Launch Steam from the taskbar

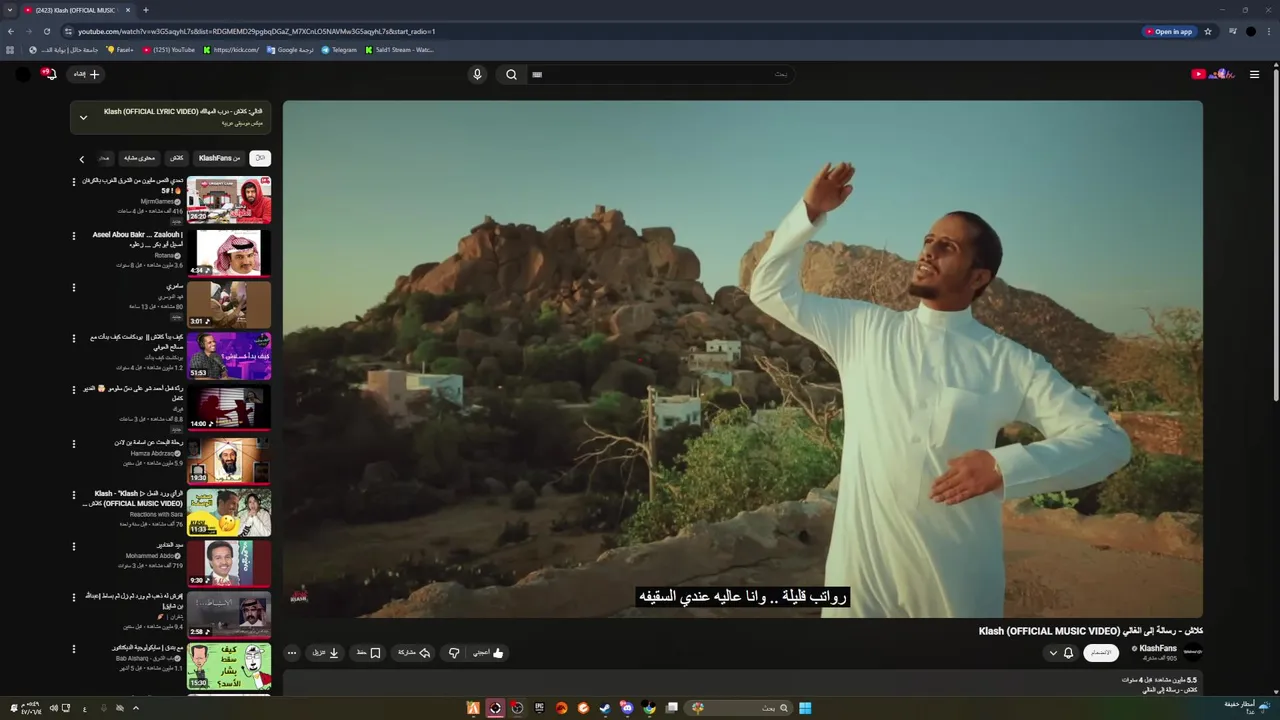605,708
